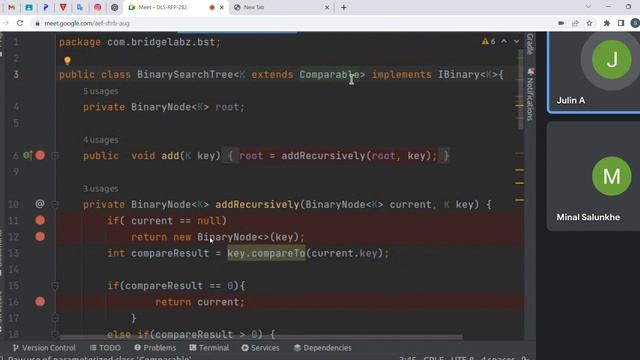Click the 4 usages hint above add
This screenshot has width=640, height=360.
click(x=101, y=140)
